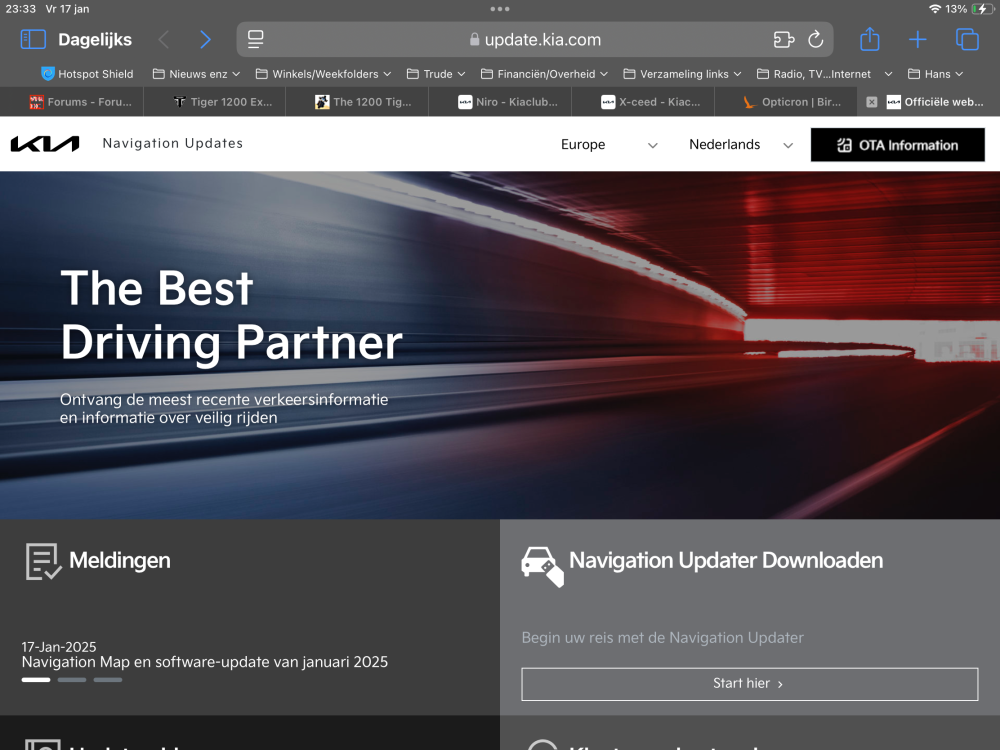Viewport: 1000px width, 750px height.
Task: Expand the Europe region dropdown
Action: click(608, 145)
